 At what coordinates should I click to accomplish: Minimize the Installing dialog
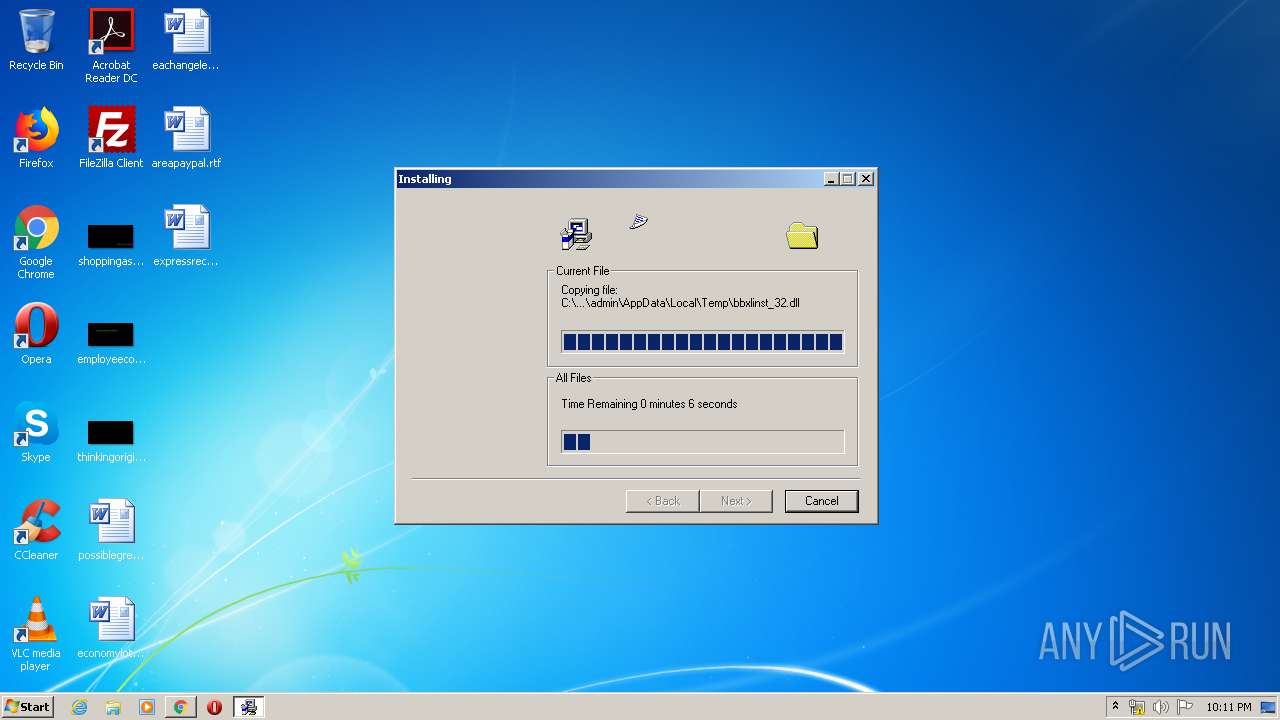pyautogui.click(x=831, y=179)
